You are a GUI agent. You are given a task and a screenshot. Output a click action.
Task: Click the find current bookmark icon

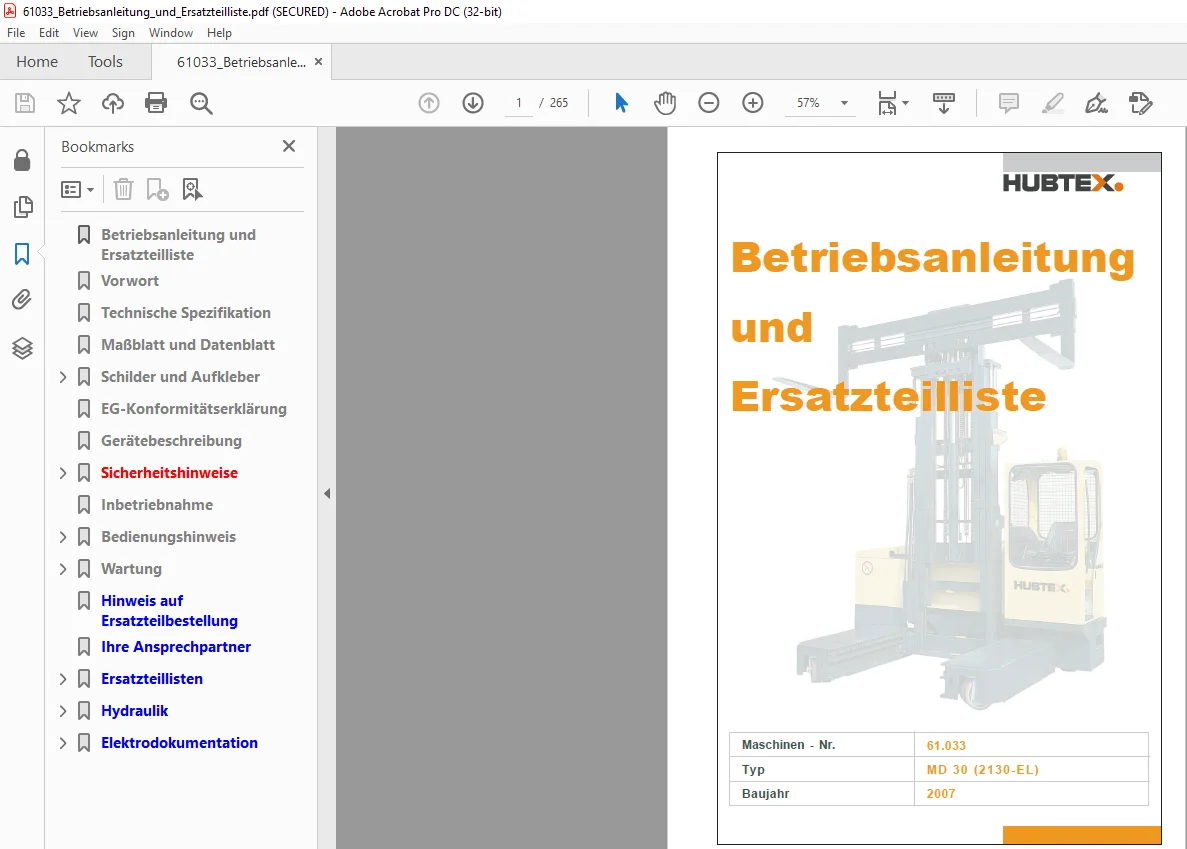(x=192, y=189)
